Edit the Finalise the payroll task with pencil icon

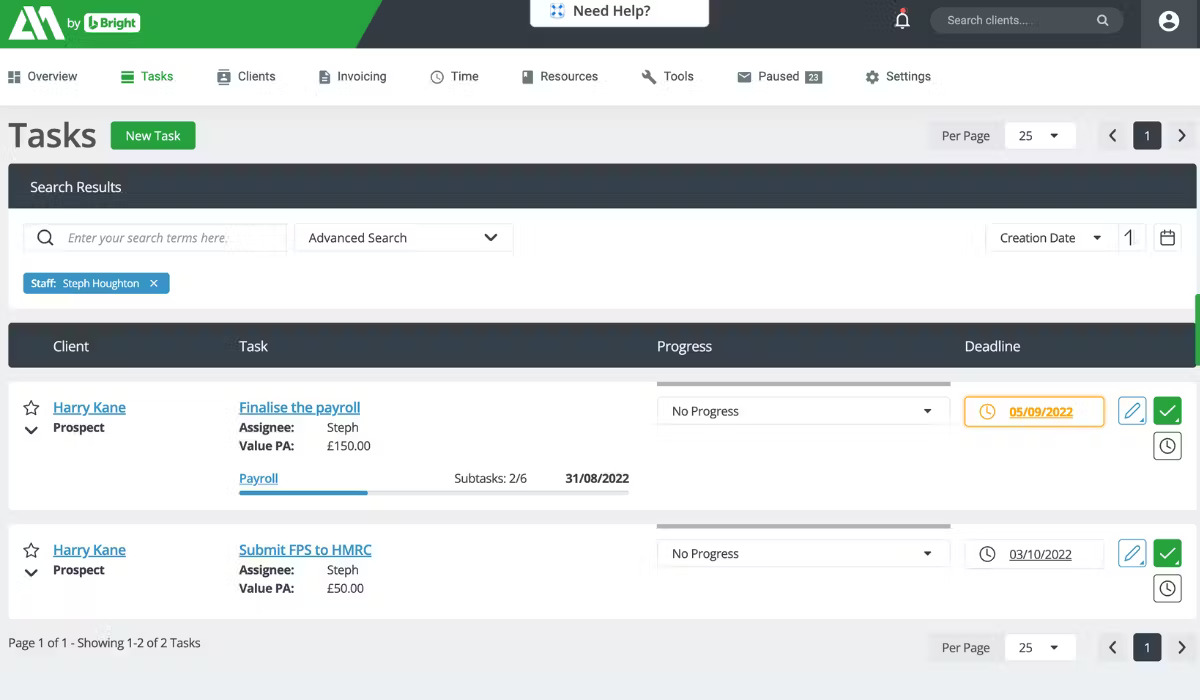pyautogui.click(x=1131, y=410)
